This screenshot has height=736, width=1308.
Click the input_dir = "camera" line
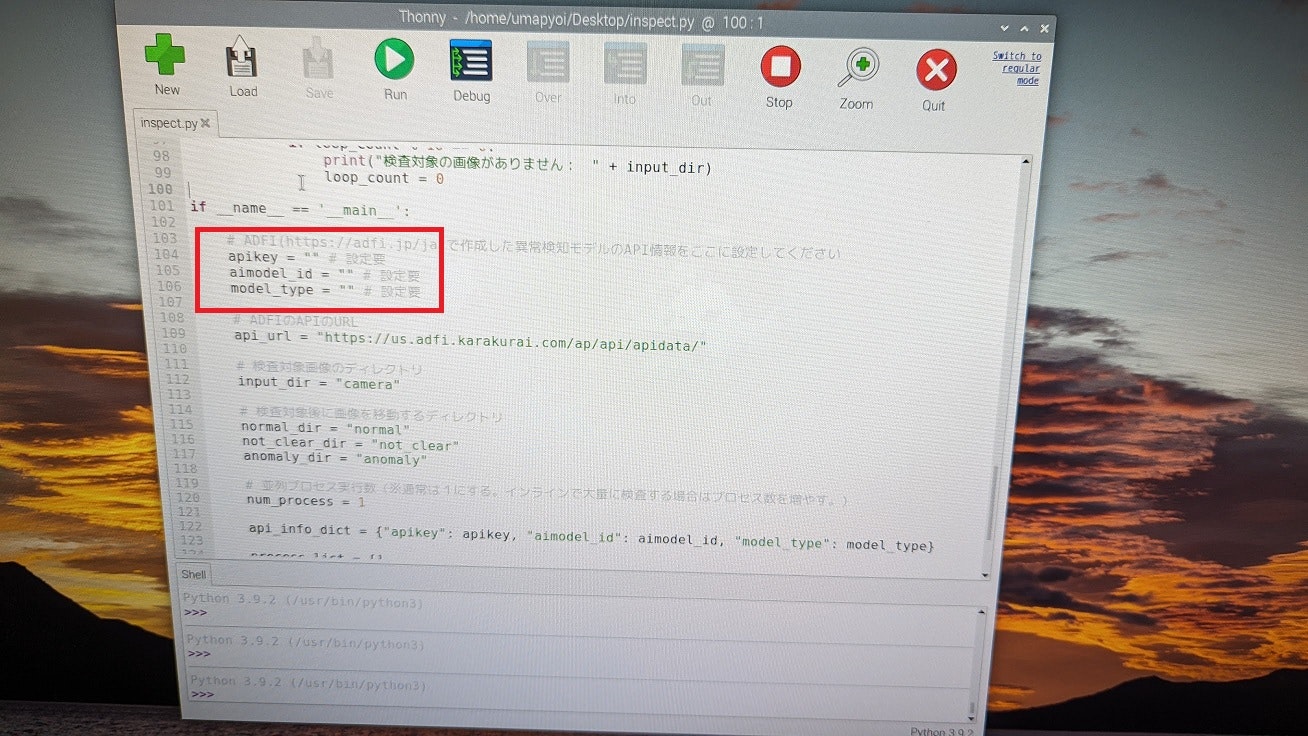(319, 383)
